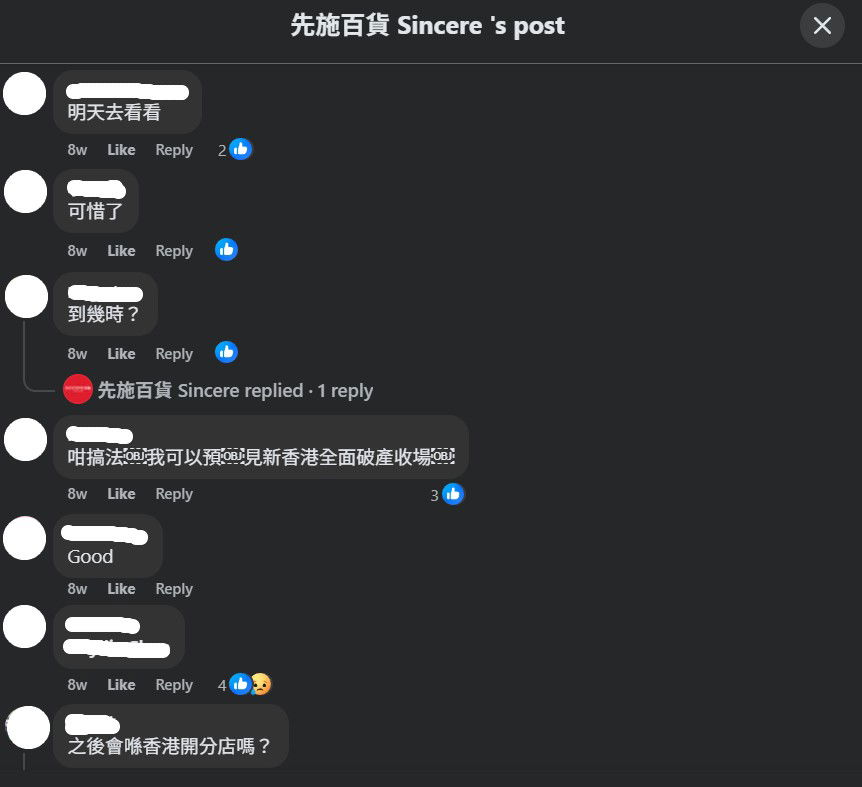The image size is (862, 787).
Task: Click thumbs-up reaction icon on 可惜了 comment
Action: [x=226, y=250]
